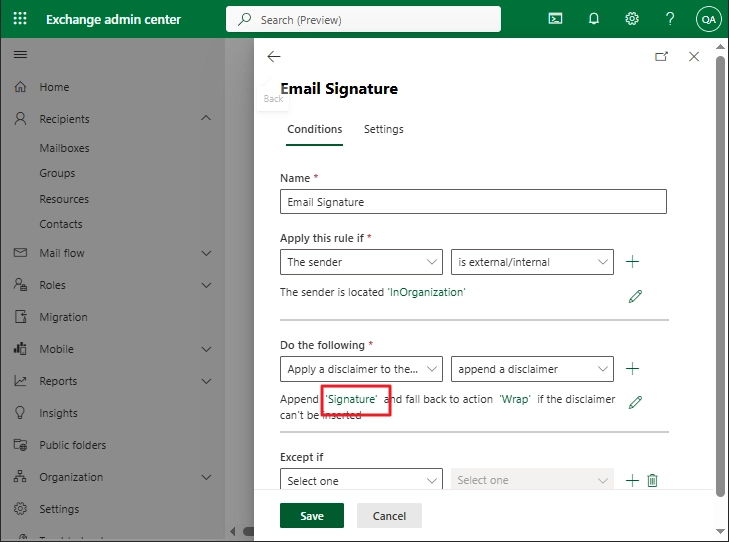Pop out the panel to new window
This screenshot has width=729, height=542.
click(662, 56)
